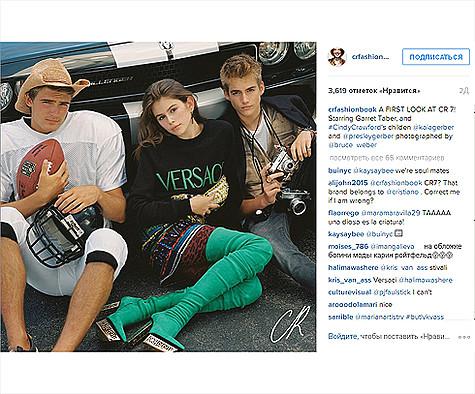Open the crfashionbook profile avatar
Image resolution: width=475 pixels, height=394 pixels.
click(337, 57)
